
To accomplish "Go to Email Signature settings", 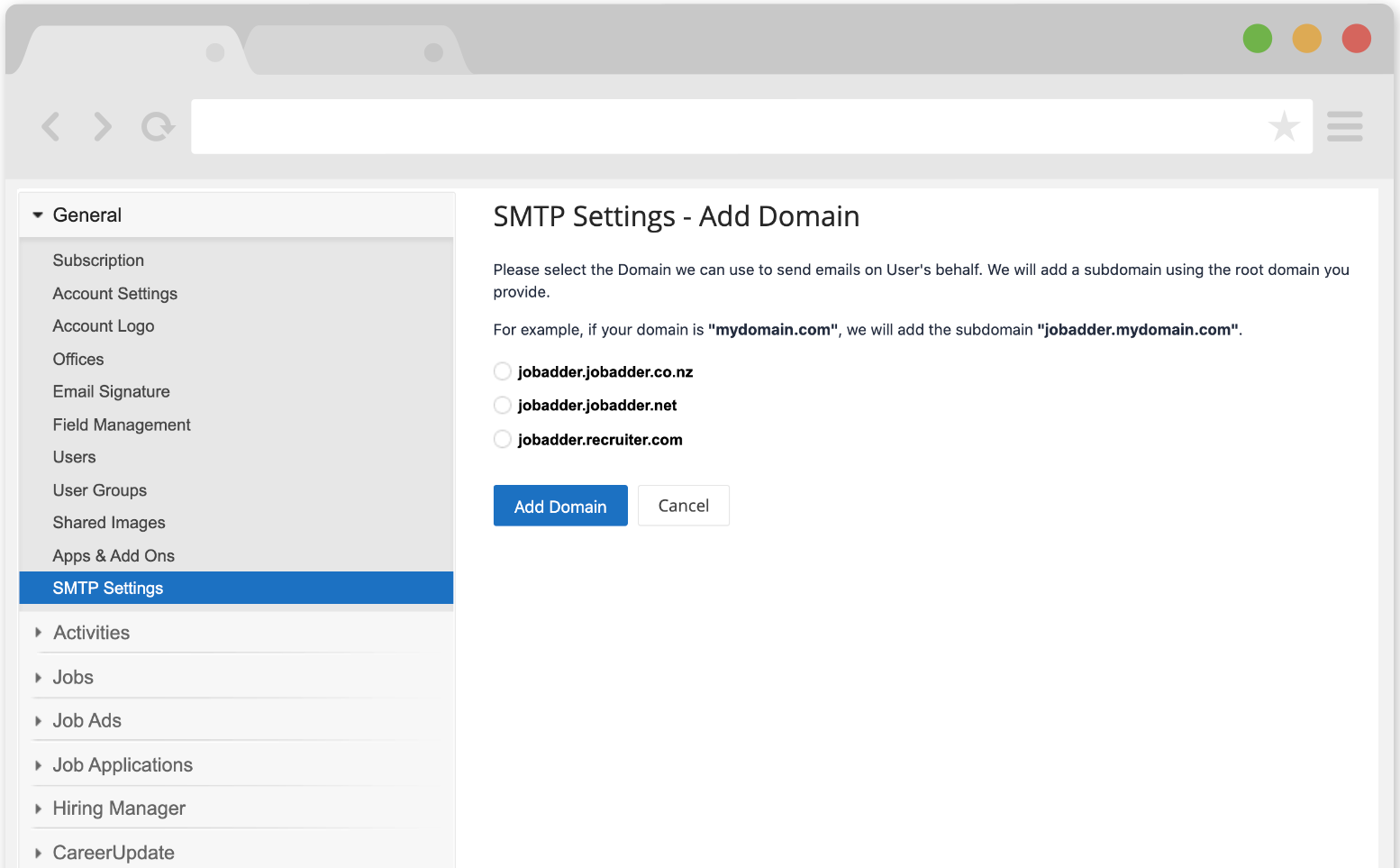I will (111, 391).
